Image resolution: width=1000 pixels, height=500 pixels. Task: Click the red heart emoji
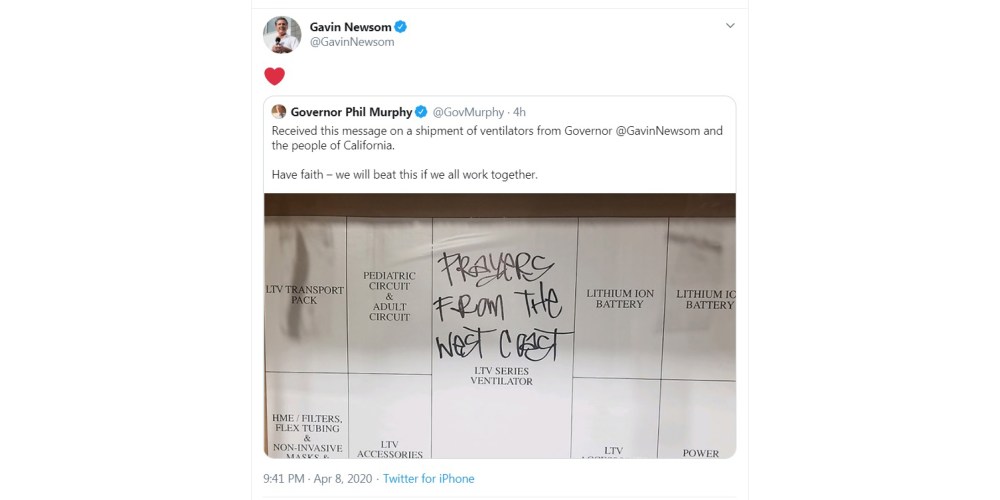(274, 76)
